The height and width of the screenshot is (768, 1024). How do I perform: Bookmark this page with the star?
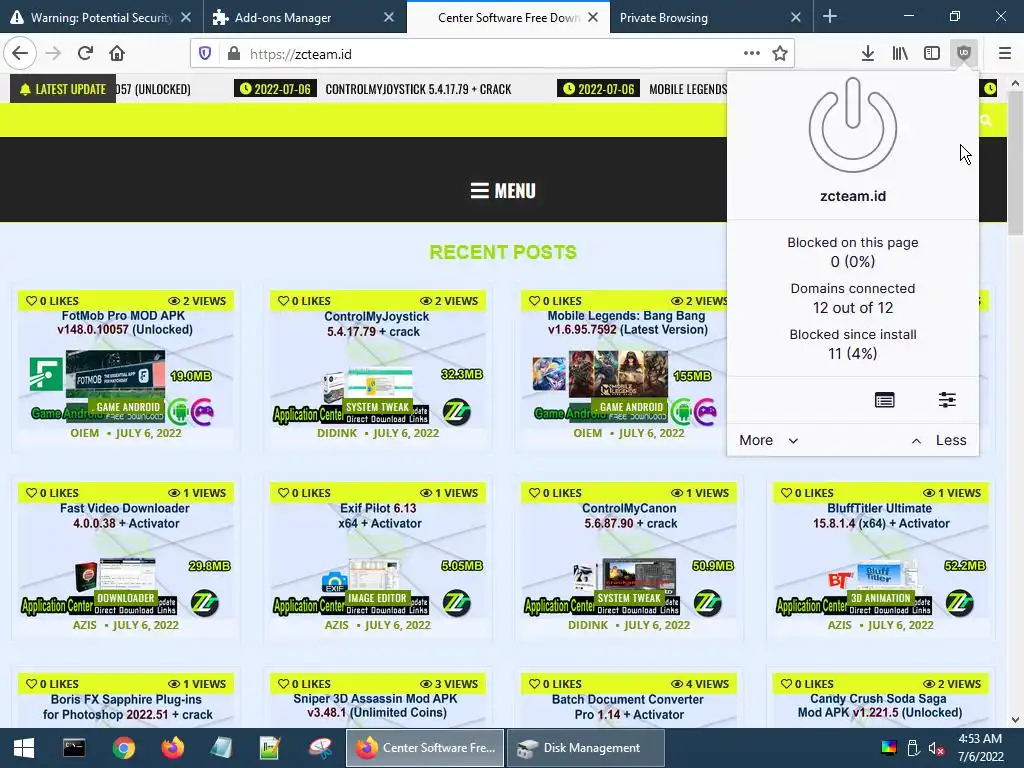[x=780, y=54]
